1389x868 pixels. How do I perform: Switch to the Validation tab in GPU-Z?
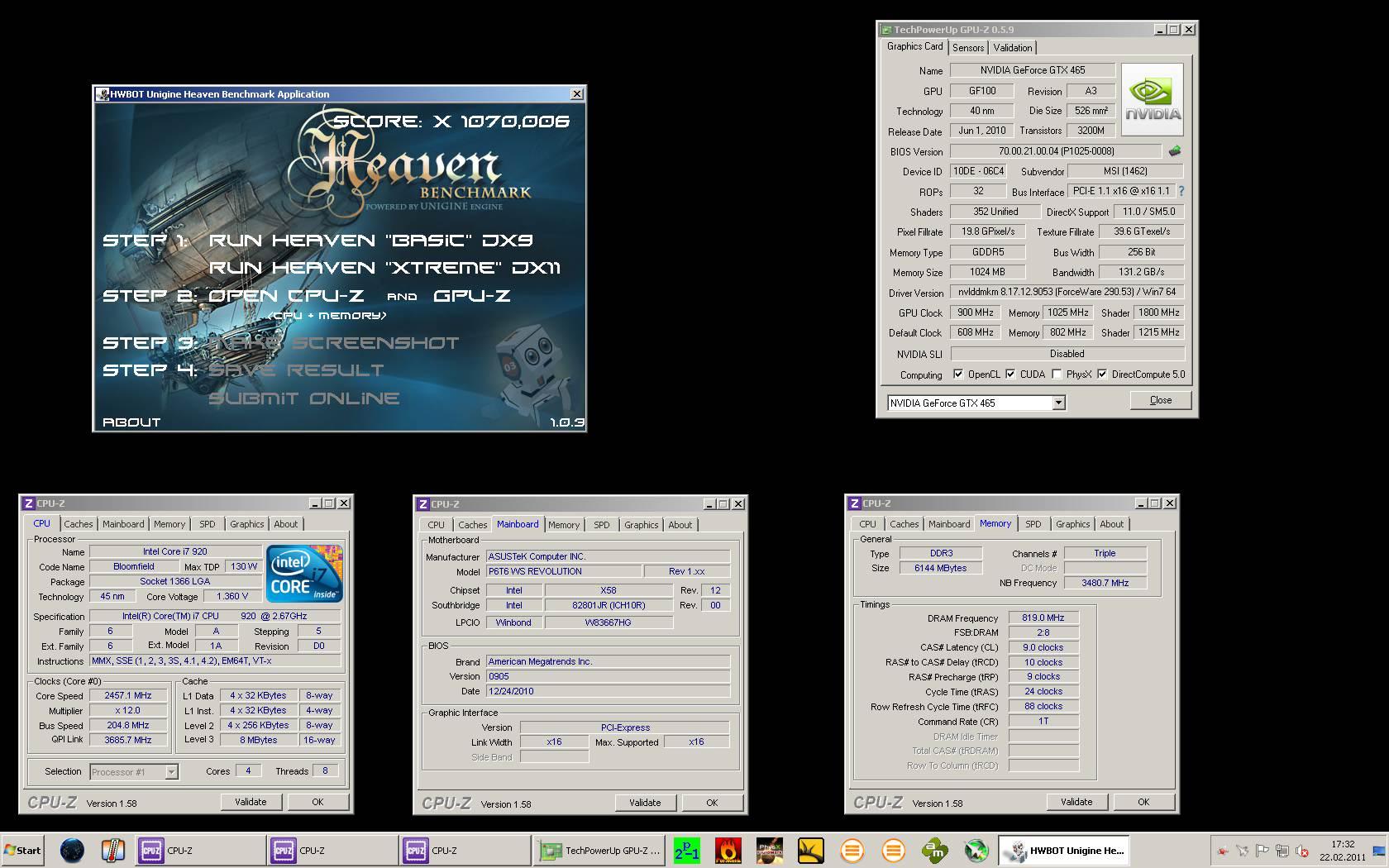pyautogui.click(x=1012, y=48)
